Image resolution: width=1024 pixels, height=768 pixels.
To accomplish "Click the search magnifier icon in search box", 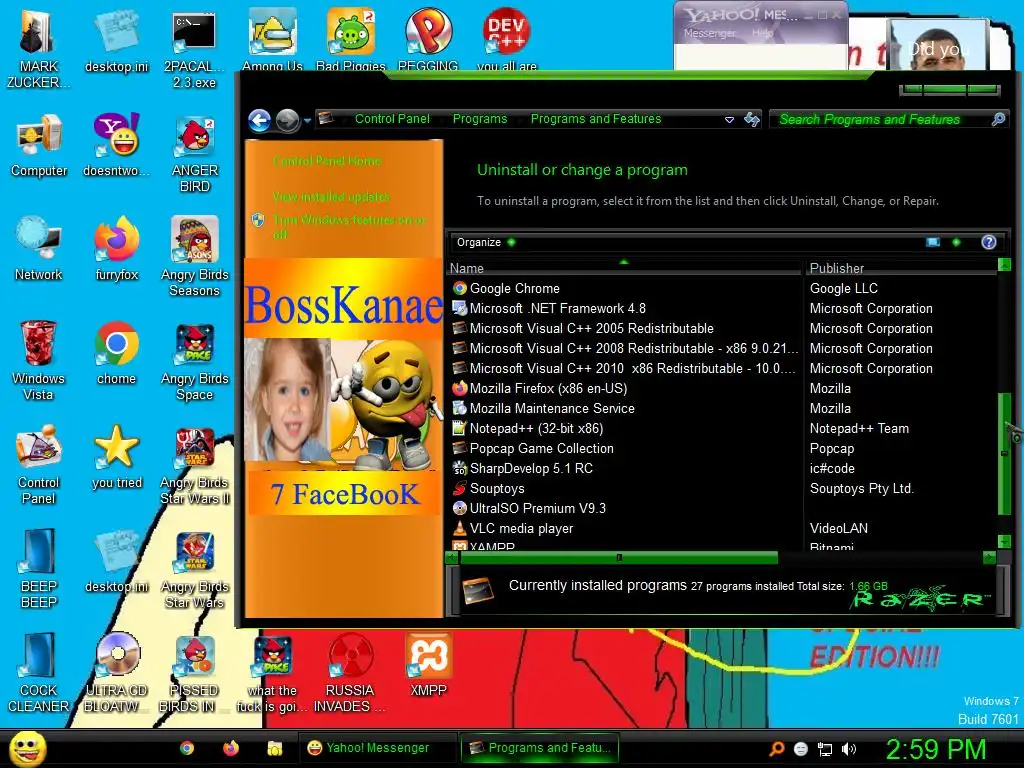I will (x=998, y=119).
